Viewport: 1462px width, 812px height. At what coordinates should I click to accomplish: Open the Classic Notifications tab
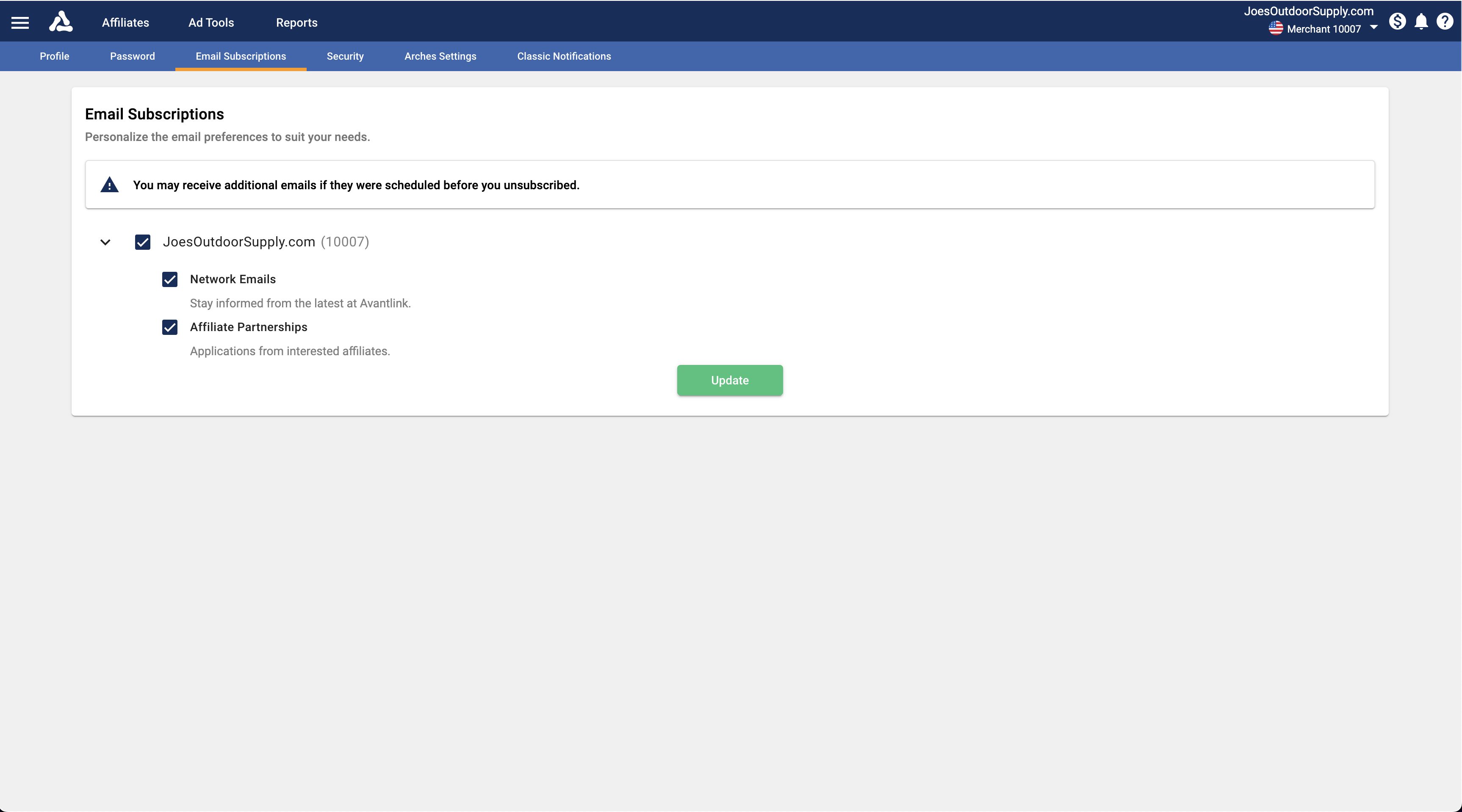click(x=564, y=56)
